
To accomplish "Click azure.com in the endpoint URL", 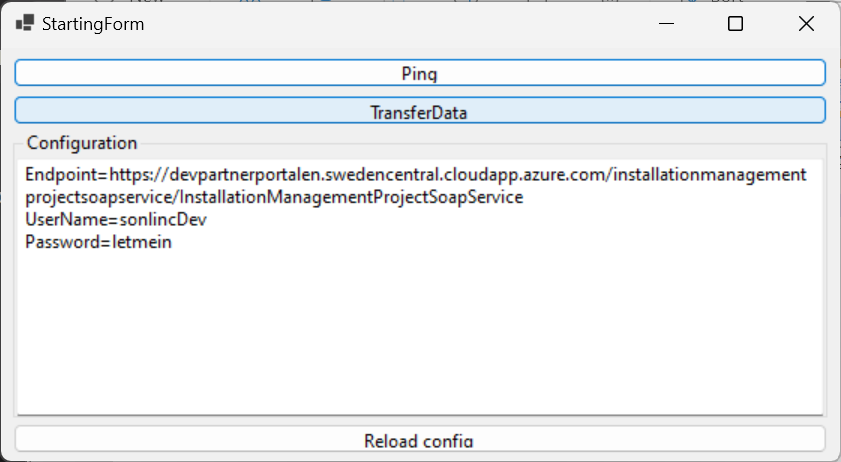I will tap(565, 175).
